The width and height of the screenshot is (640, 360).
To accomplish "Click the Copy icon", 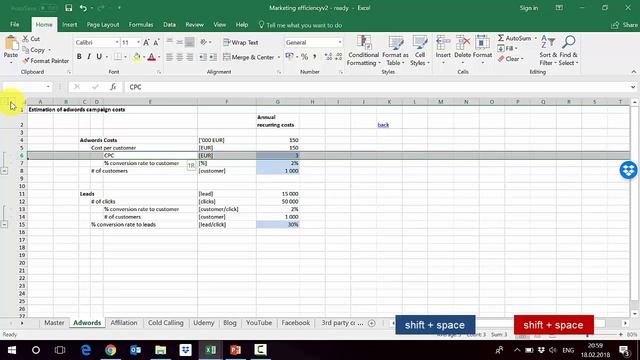I will tap(26, 50).
